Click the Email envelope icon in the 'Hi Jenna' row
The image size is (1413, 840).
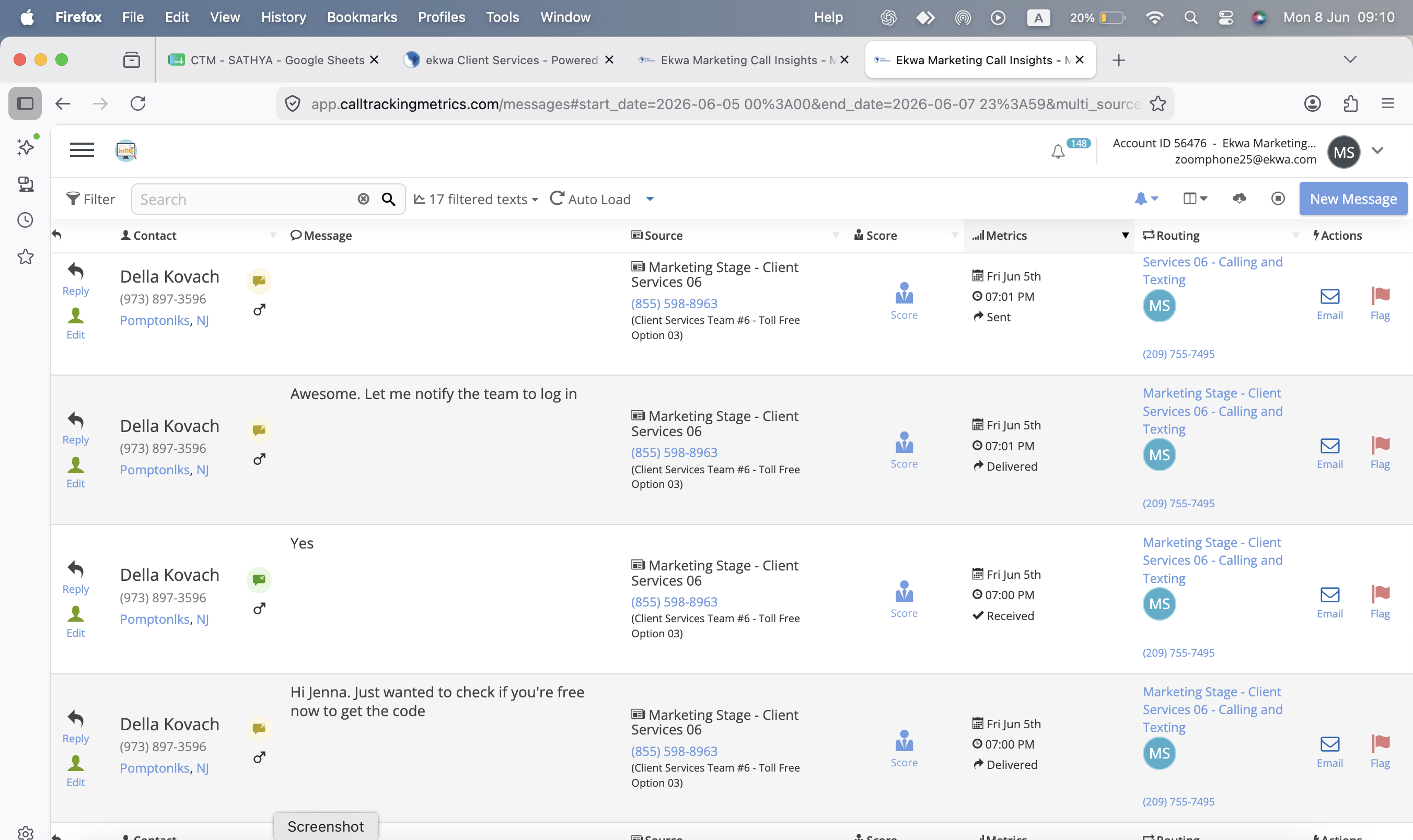pyautogui.click(x=1330, y=744)
